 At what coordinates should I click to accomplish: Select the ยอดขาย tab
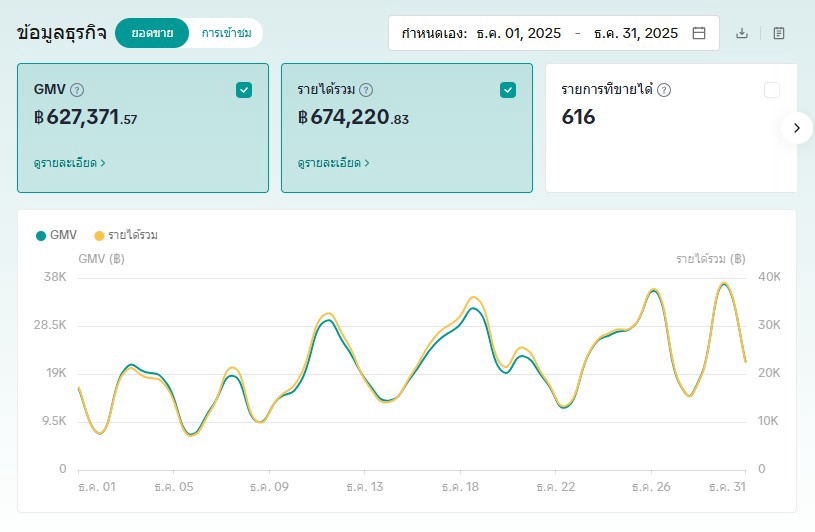point(152,33)
